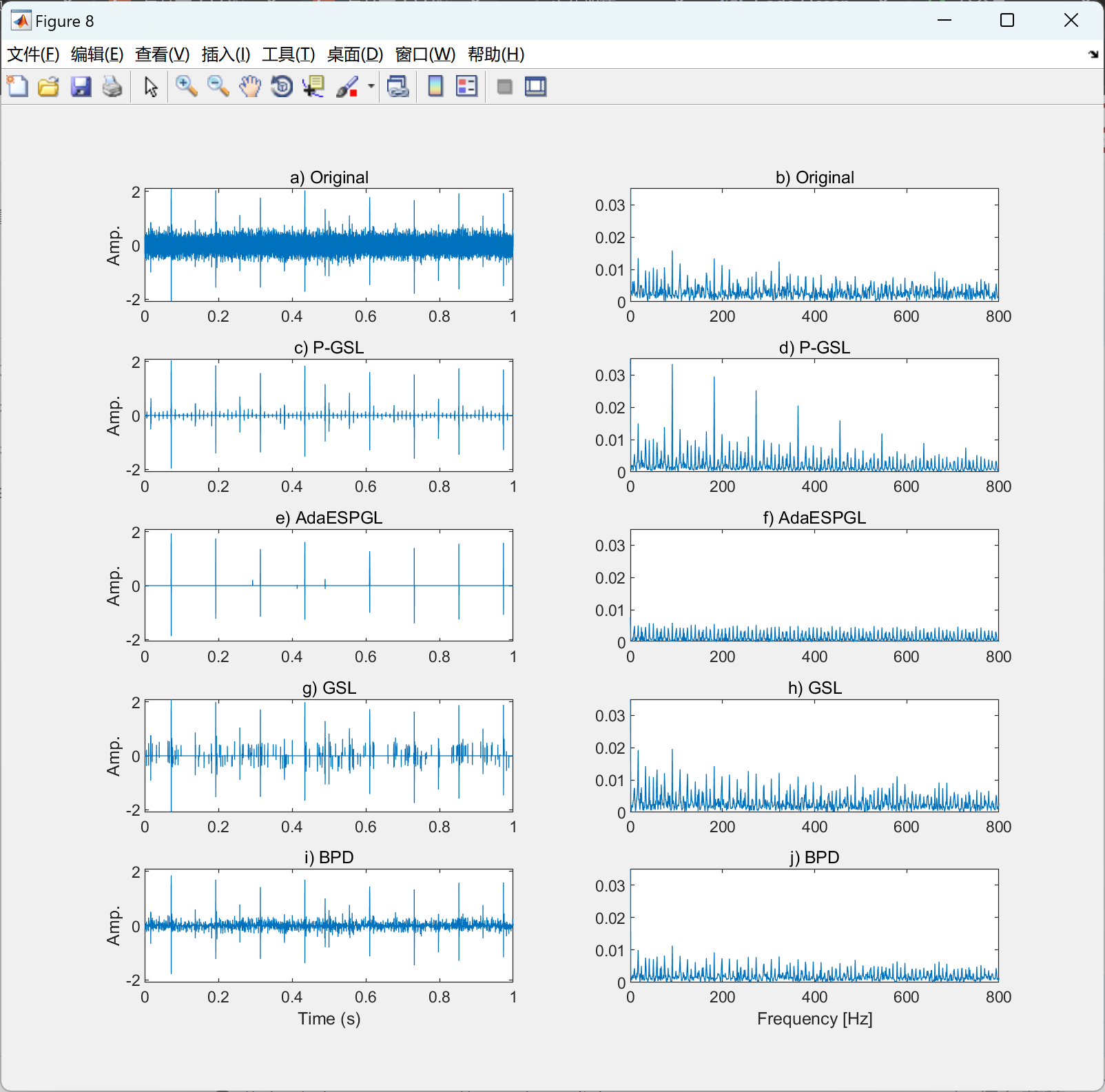1105x1092 pixels.
Task: Expand the Brush tool color dropdown arrow
Action: pos(371,87)
